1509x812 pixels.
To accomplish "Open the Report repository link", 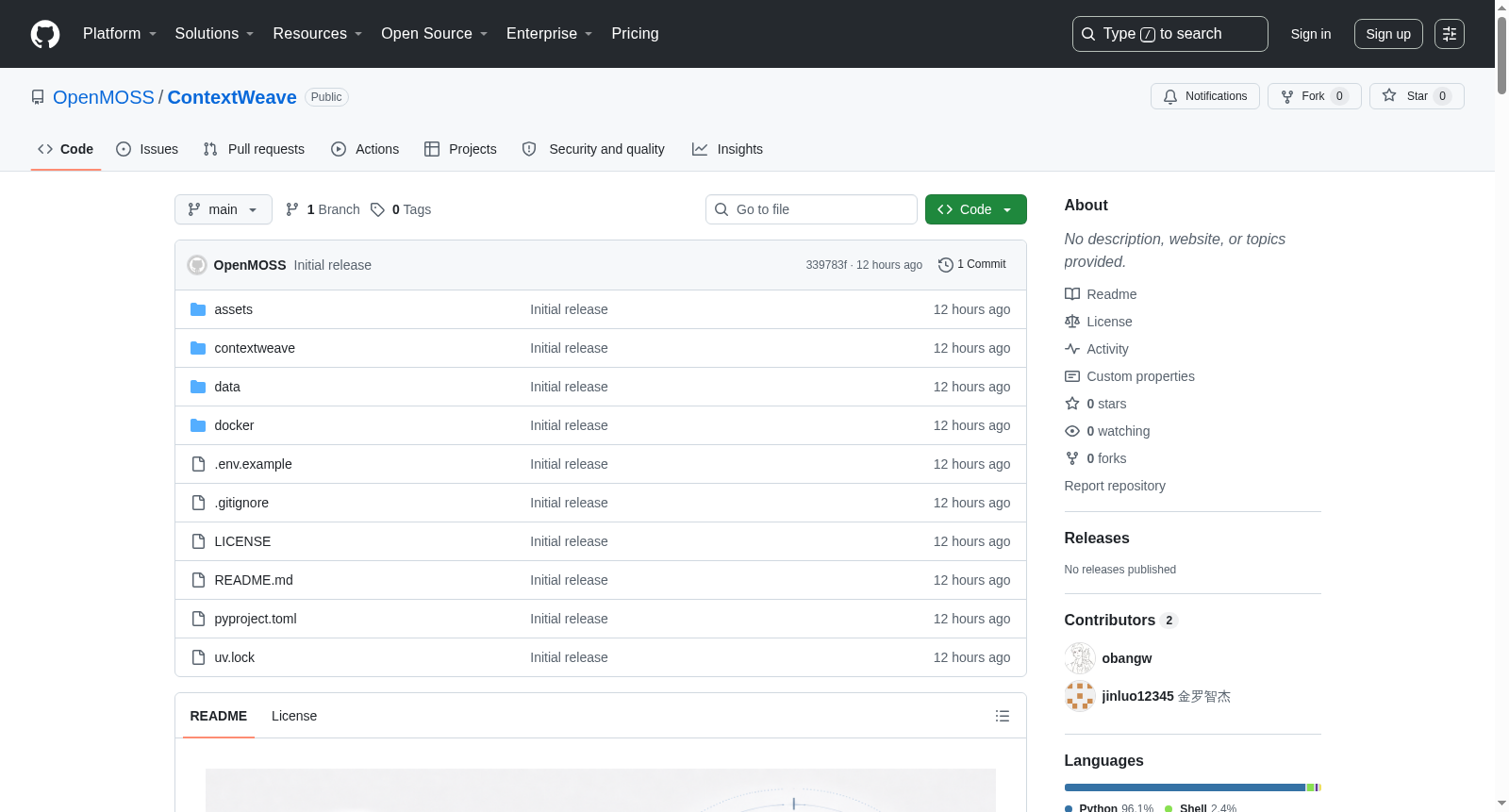I will pyautogui.click(x=1115, y=486).
